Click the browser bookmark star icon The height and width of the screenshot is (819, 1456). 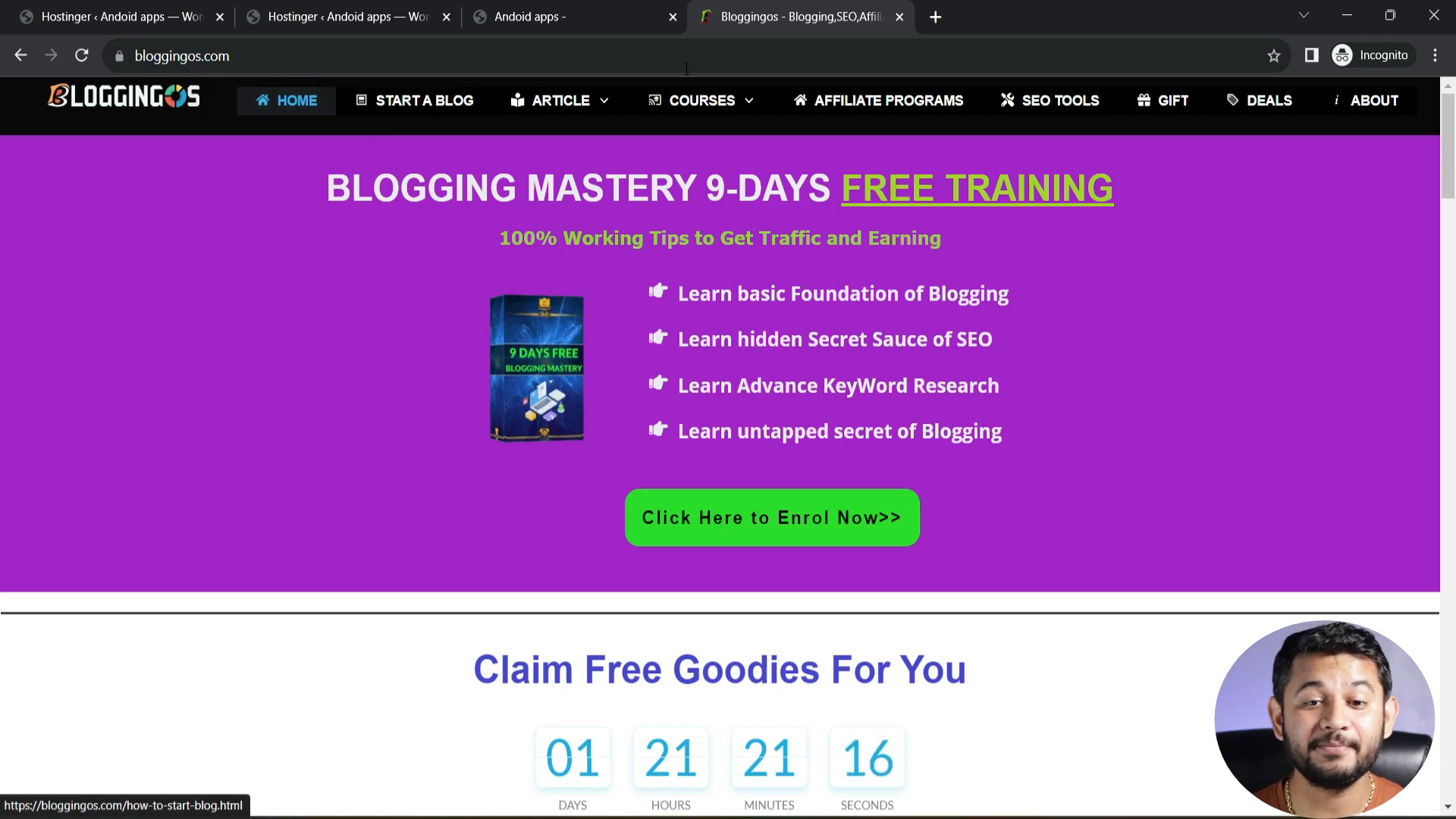coord(1274,55)
